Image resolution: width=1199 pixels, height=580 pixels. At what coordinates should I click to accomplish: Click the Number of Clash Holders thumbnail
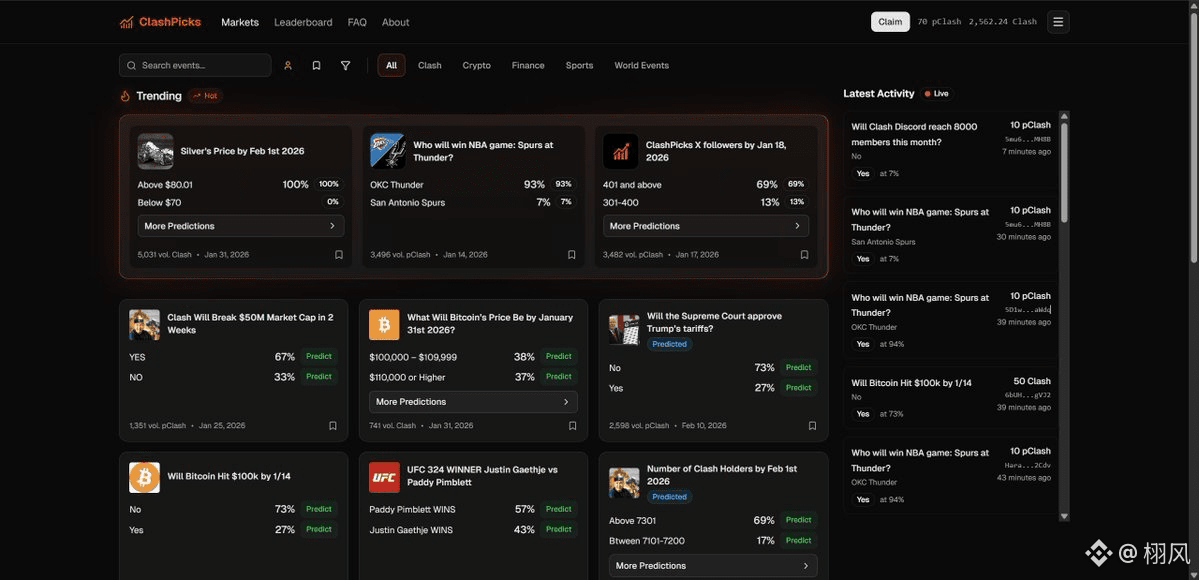coord(624,483)
